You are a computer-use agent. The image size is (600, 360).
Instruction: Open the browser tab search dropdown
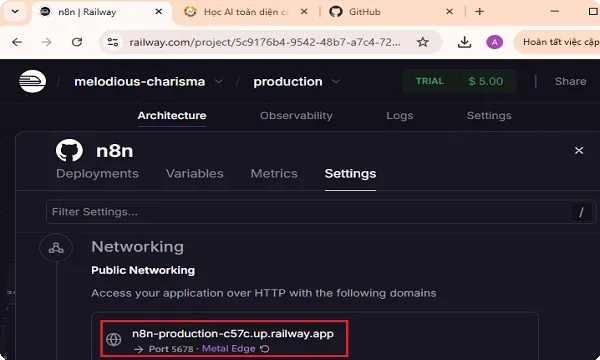(15, 11)
